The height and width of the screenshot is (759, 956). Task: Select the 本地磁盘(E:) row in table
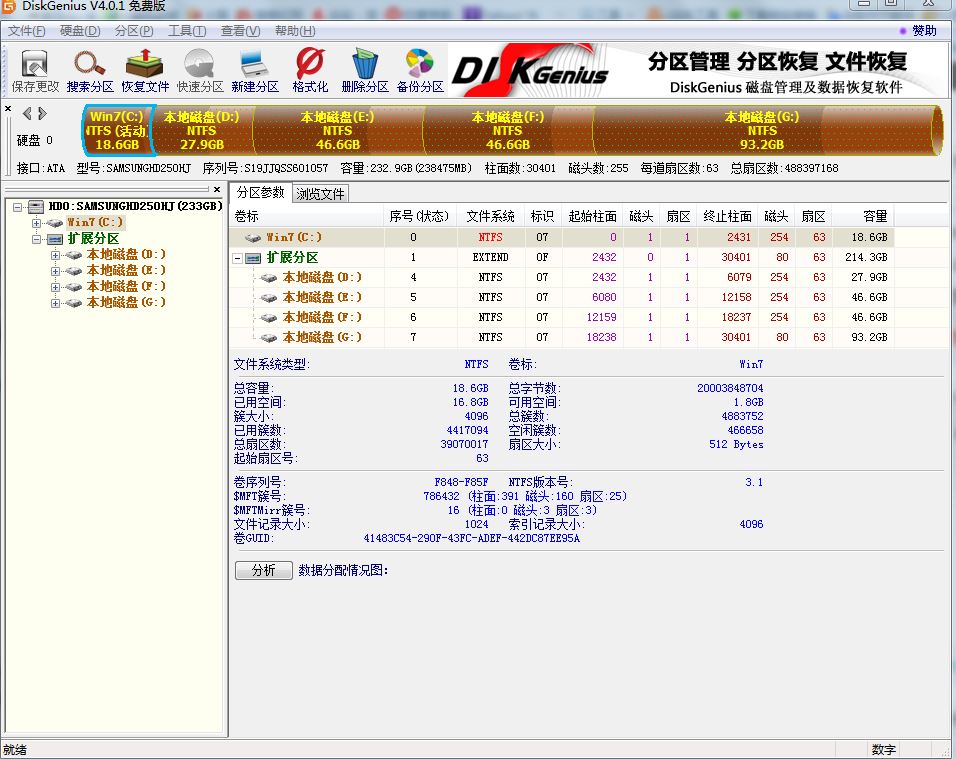coord(321,297)
